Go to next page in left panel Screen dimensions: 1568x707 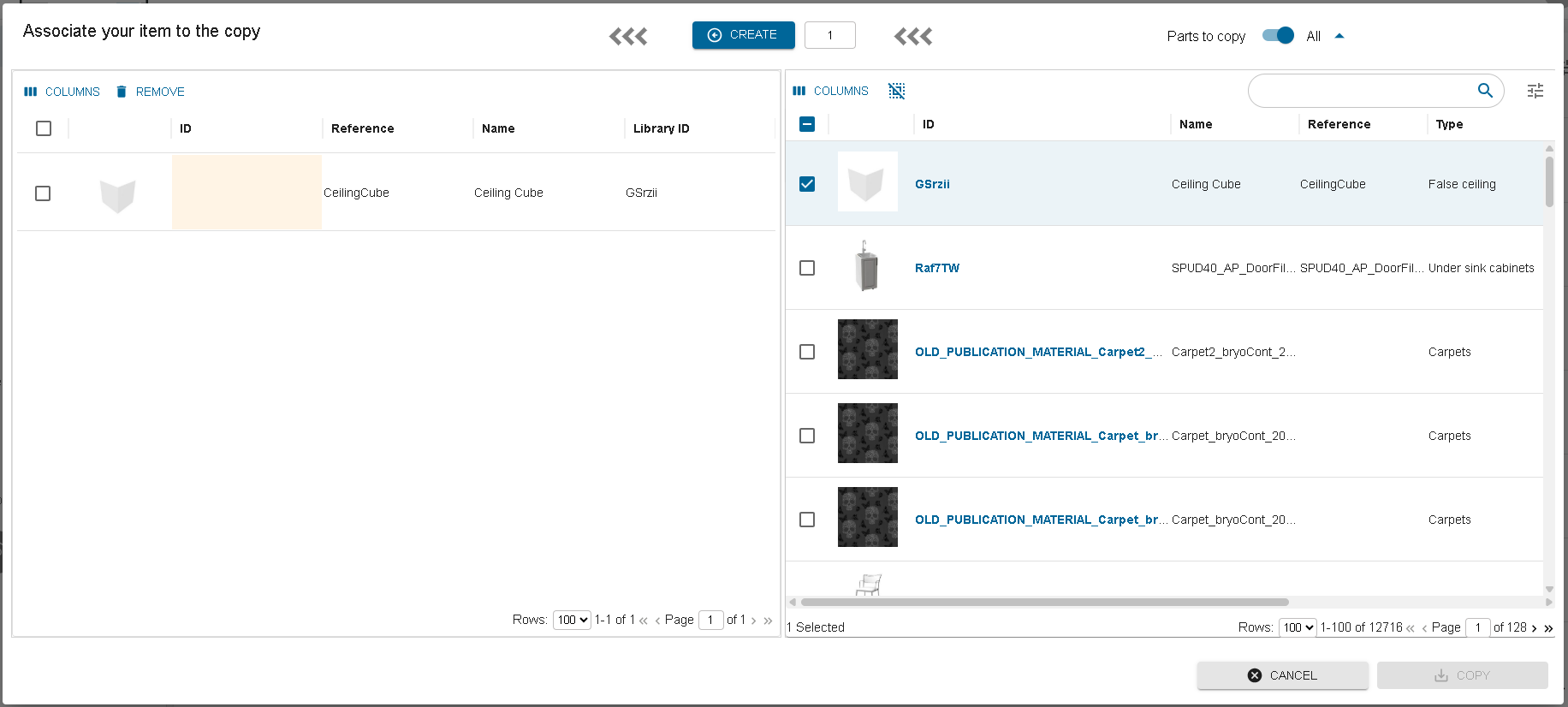tap(753, 621)
